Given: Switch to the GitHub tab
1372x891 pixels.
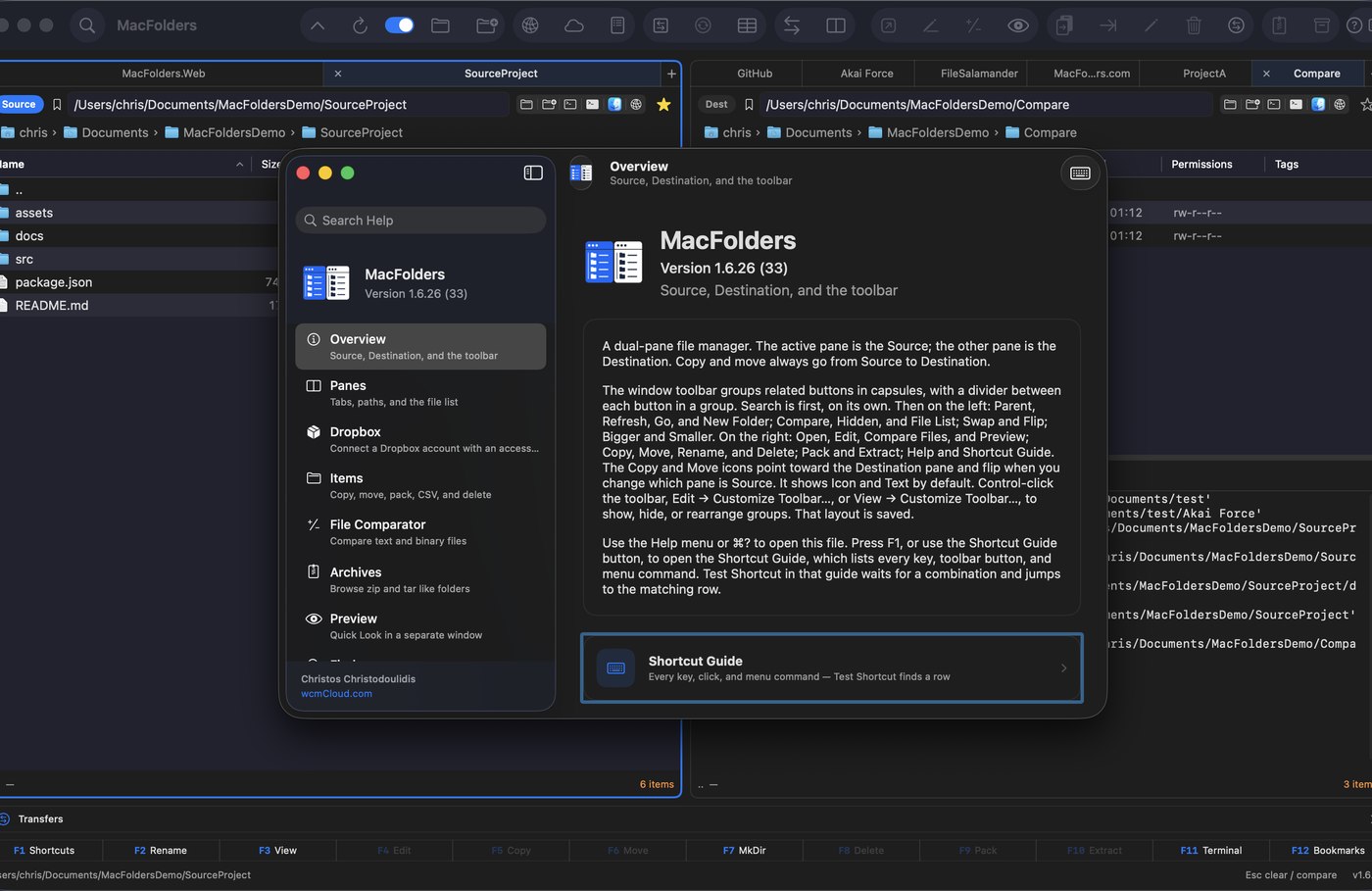Looking at the screenshot, I should coord(755,74).
